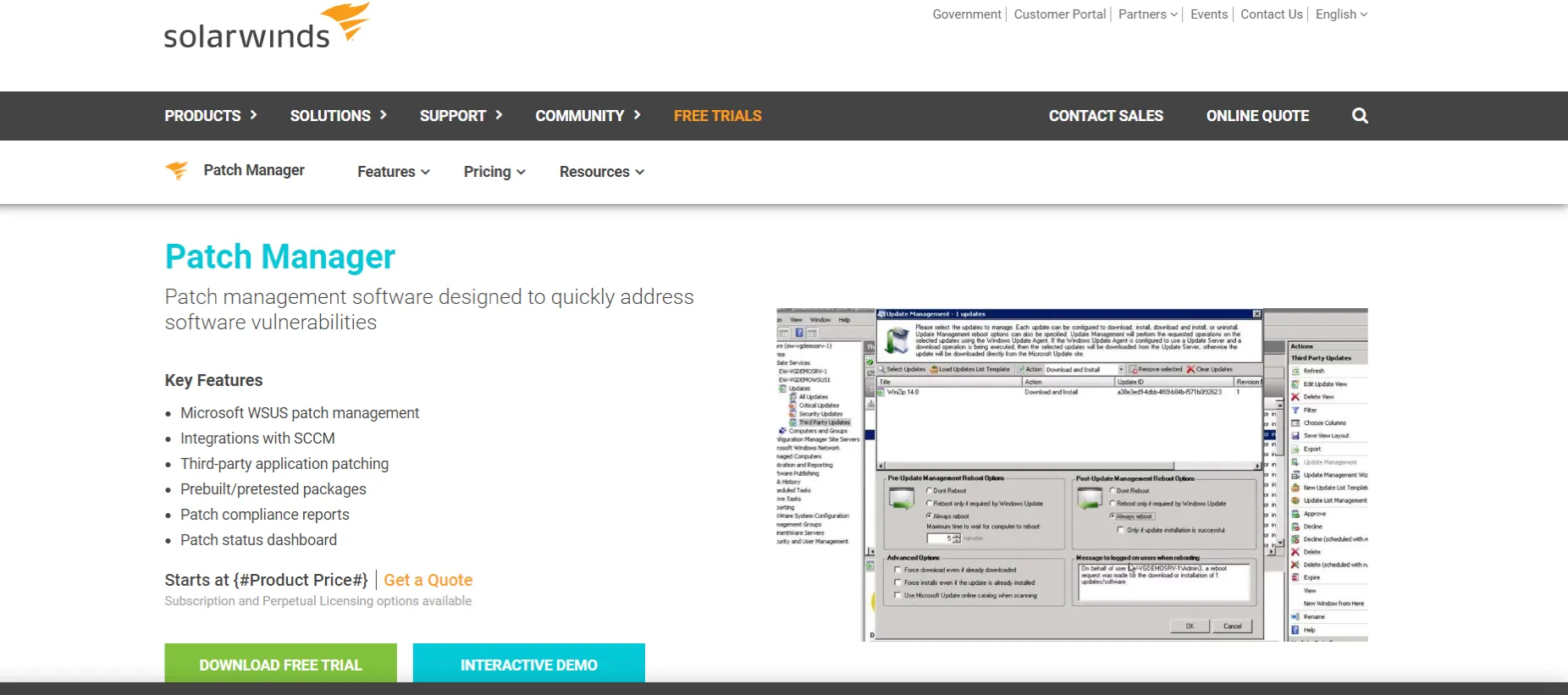Click 'Patch status dashboard' list item

(x=258, y=540)
